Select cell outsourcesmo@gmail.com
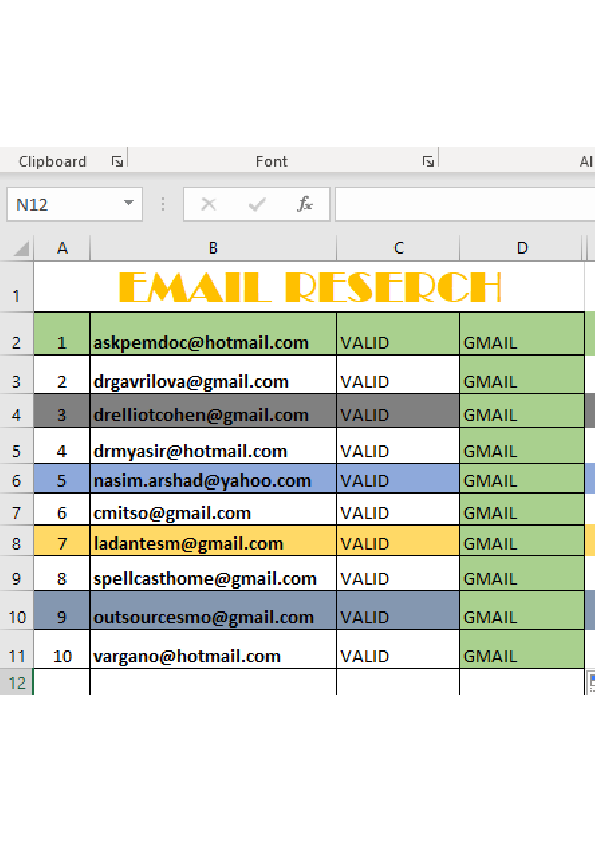The width and height of the screenshot is (595, 842). [213, 611]
